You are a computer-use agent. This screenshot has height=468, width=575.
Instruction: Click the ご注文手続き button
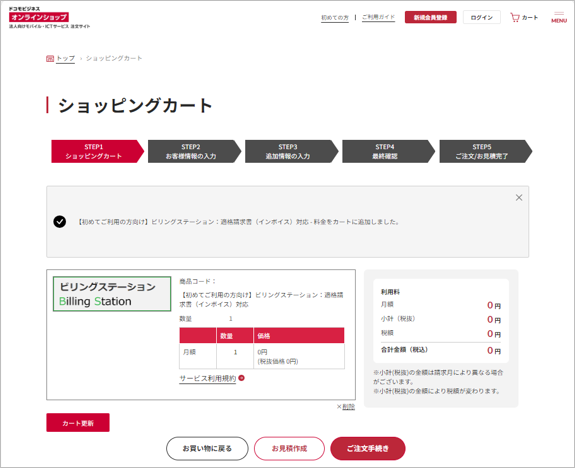pos(368,448)
